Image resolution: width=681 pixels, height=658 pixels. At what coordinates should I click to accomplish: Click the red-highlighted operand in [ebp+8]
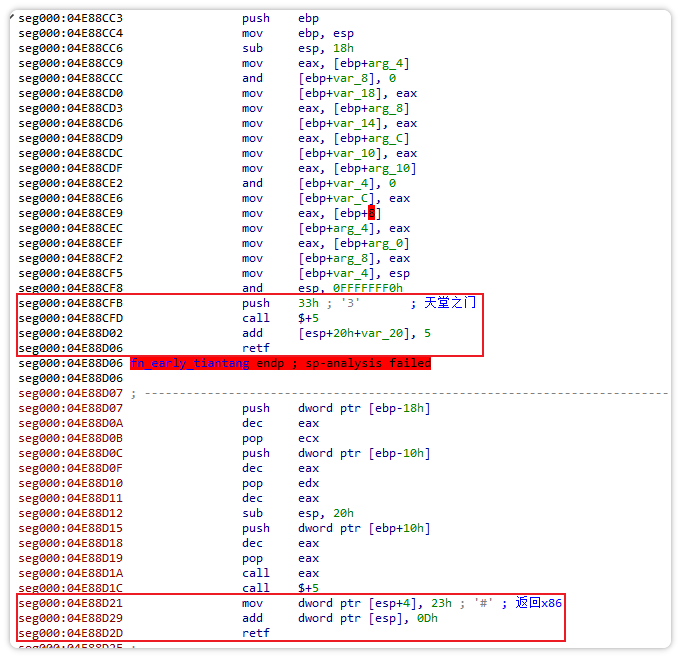[372, 213]
